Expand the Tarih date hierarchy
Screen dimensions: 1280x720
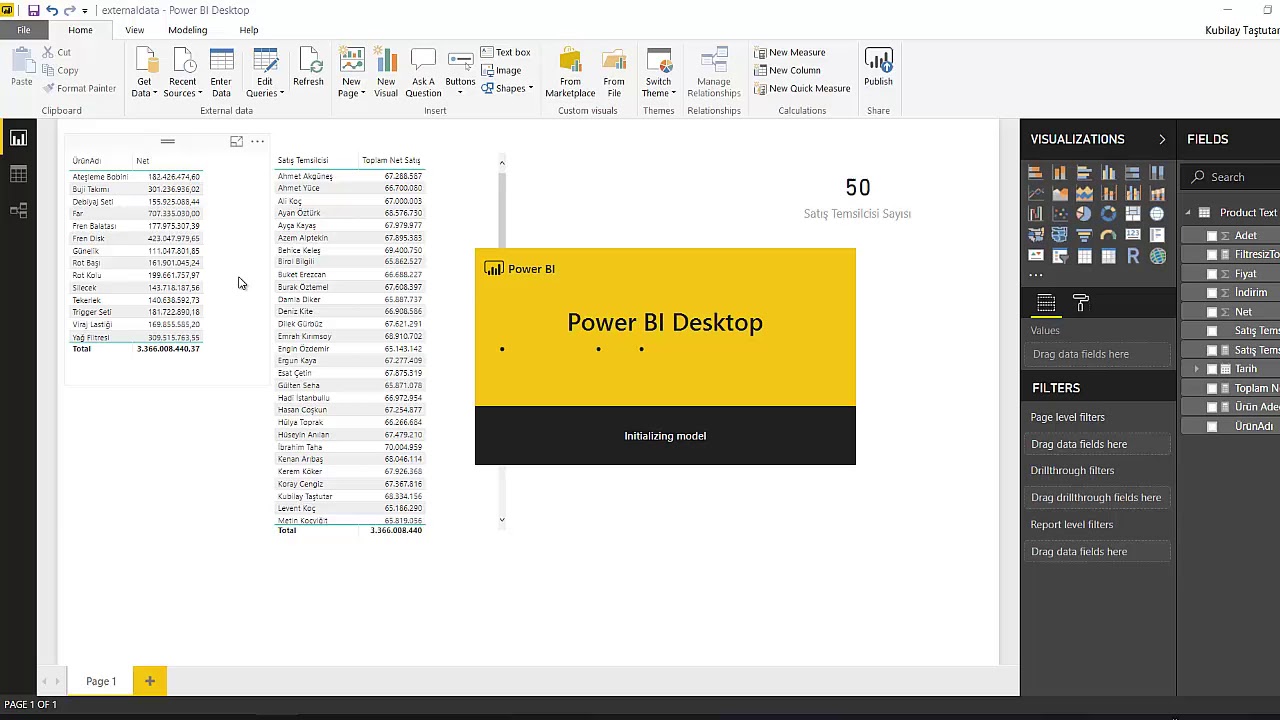point(1197,369)
